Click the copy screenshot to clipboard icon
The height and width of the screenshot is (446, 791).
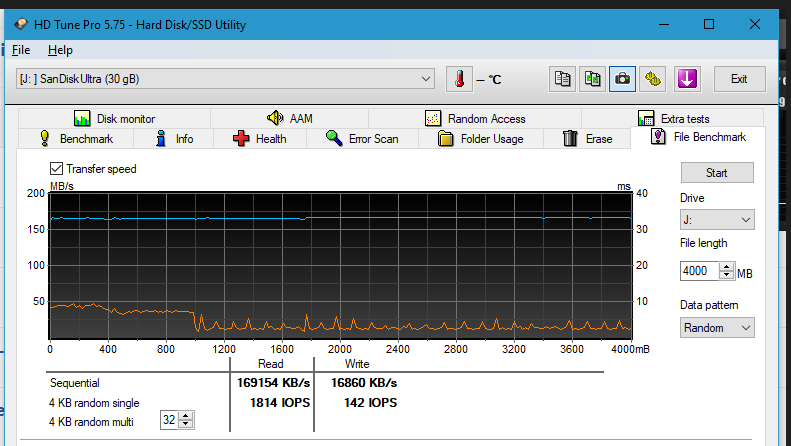[x=592, y=79]
